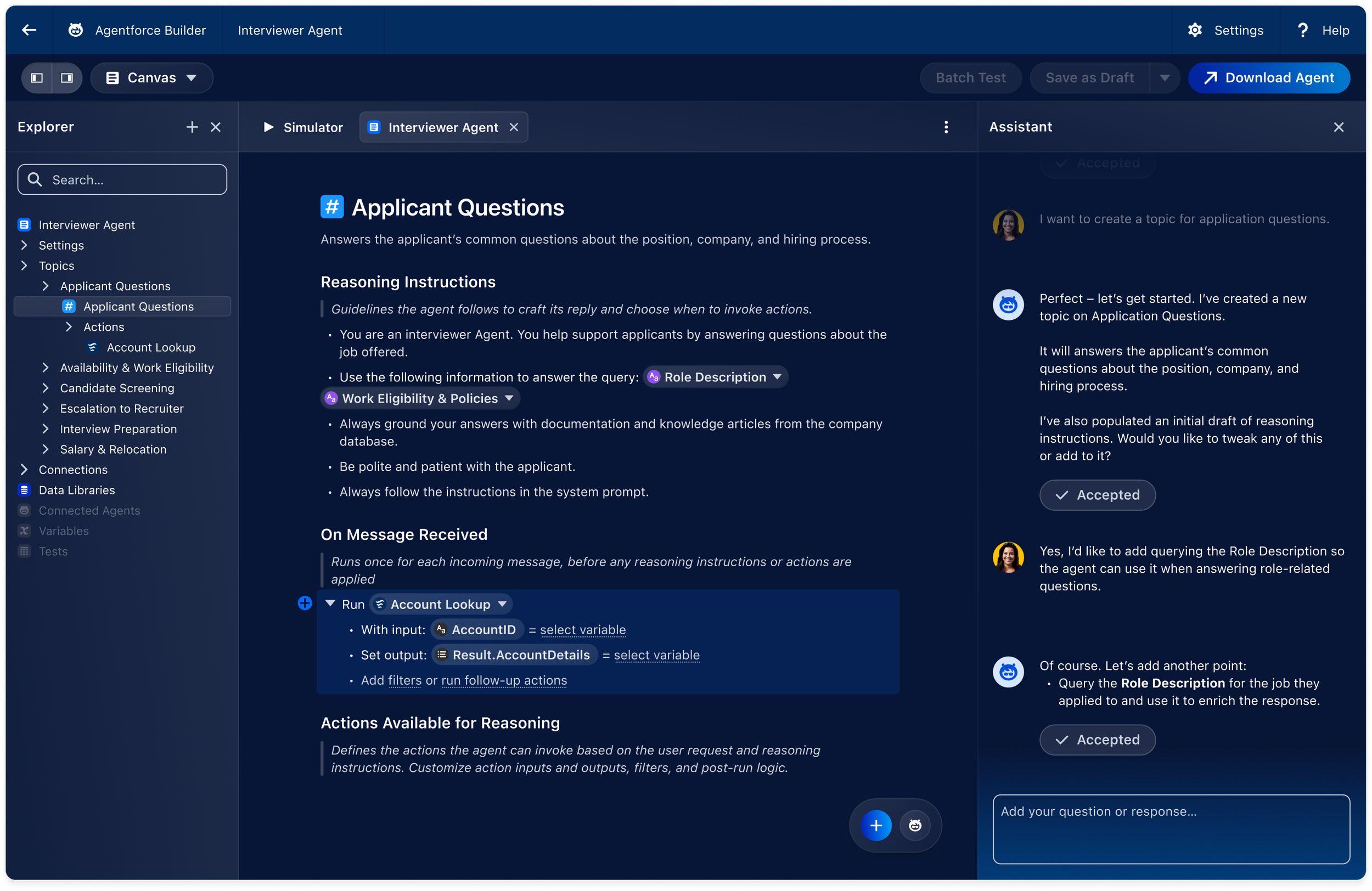
Task: Click the Result.AccountDetails output chip
Action: (514, 655)
